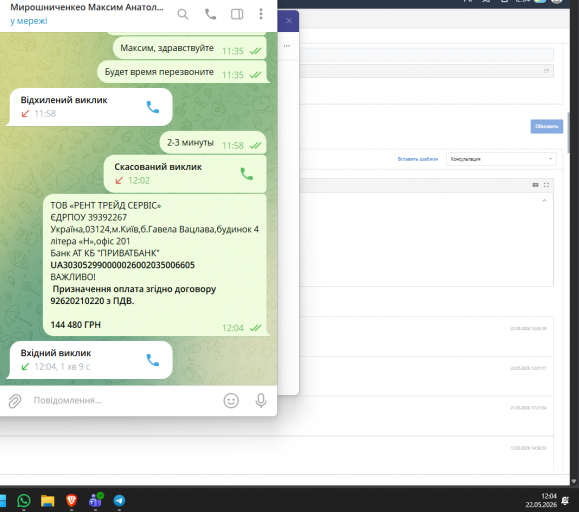Viewport: 579px width, 512px height.
Task: Open Brave browser from the taskbar
Action: tap(71, 501)
